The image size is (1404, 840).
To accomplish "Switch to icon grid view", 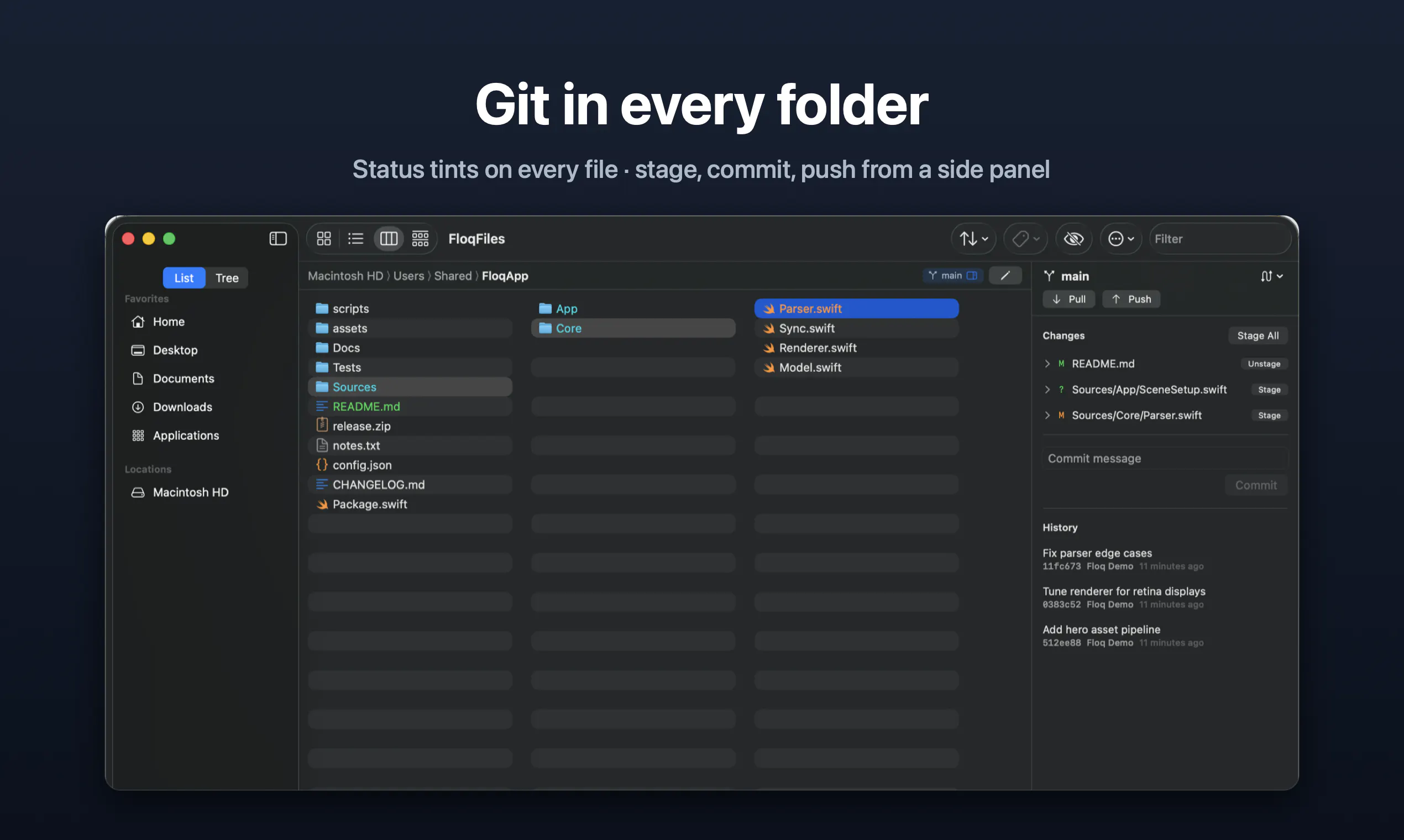I will (324, 238).
